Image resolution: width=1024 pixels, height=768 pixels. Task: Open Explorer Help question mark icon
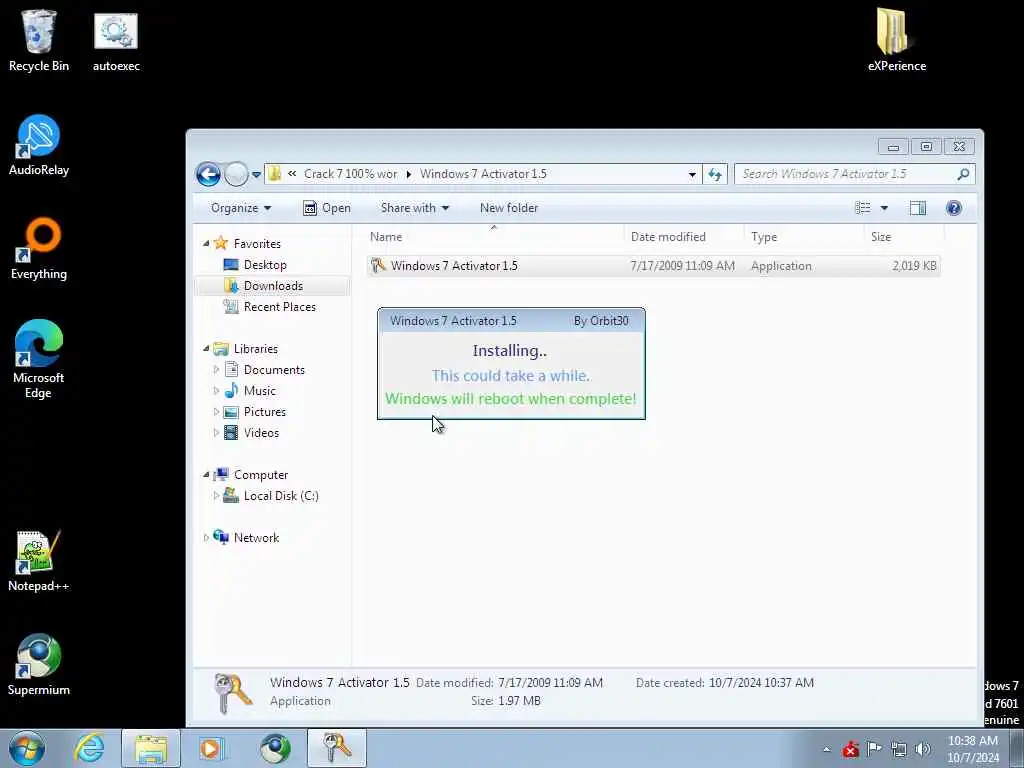tap(953, 208)
